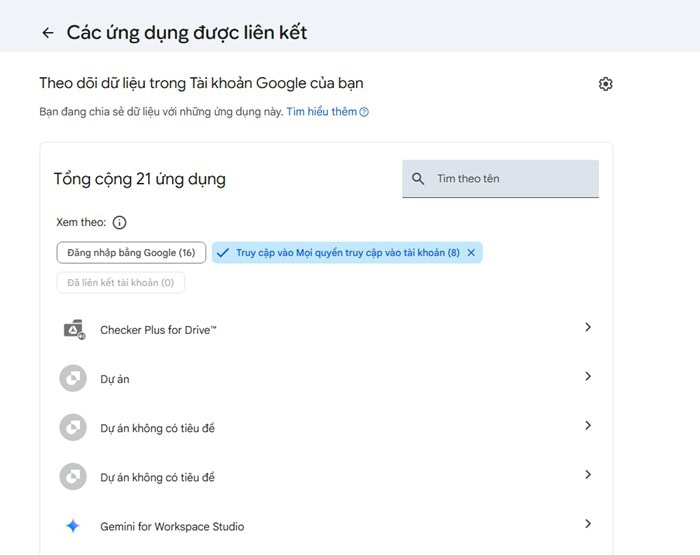
Task: Click the Checker Plus for Drive app icon
Action: [74, 330]
